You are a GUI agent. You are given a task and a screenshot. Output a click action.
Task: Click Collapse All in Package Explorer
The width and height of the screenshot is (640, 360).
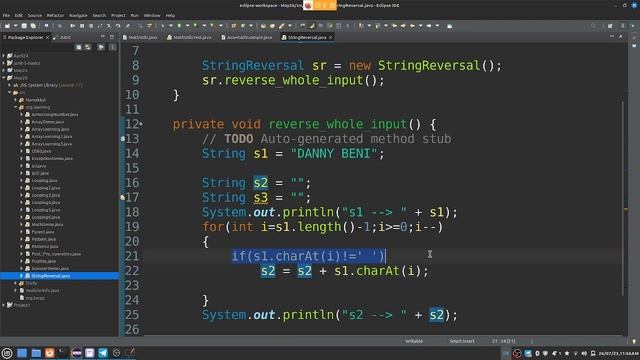[79, 47]
